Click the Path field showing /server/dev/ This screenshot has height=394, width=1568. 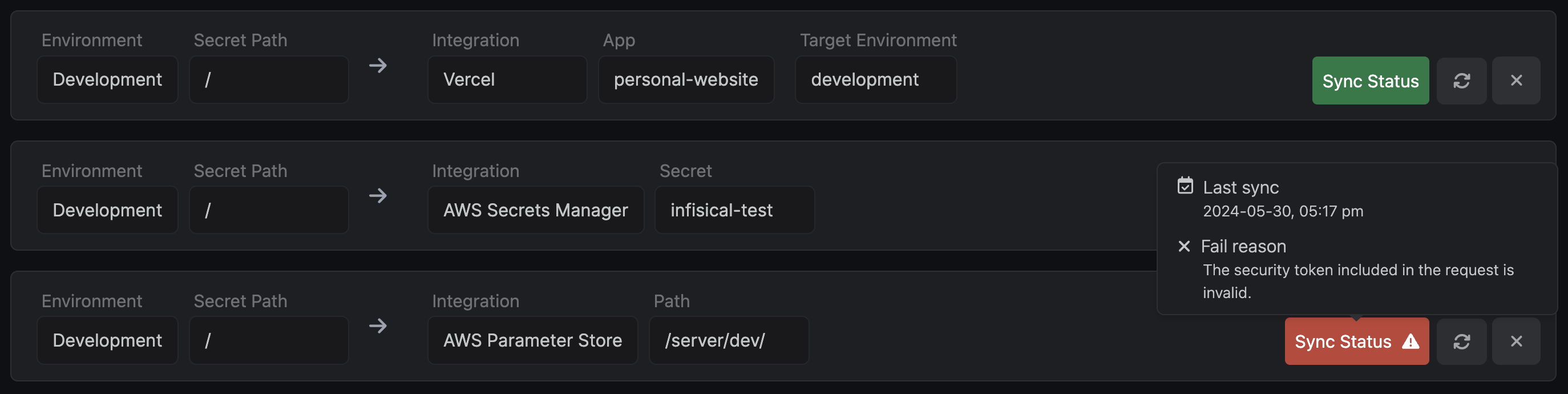click(729, 340)
